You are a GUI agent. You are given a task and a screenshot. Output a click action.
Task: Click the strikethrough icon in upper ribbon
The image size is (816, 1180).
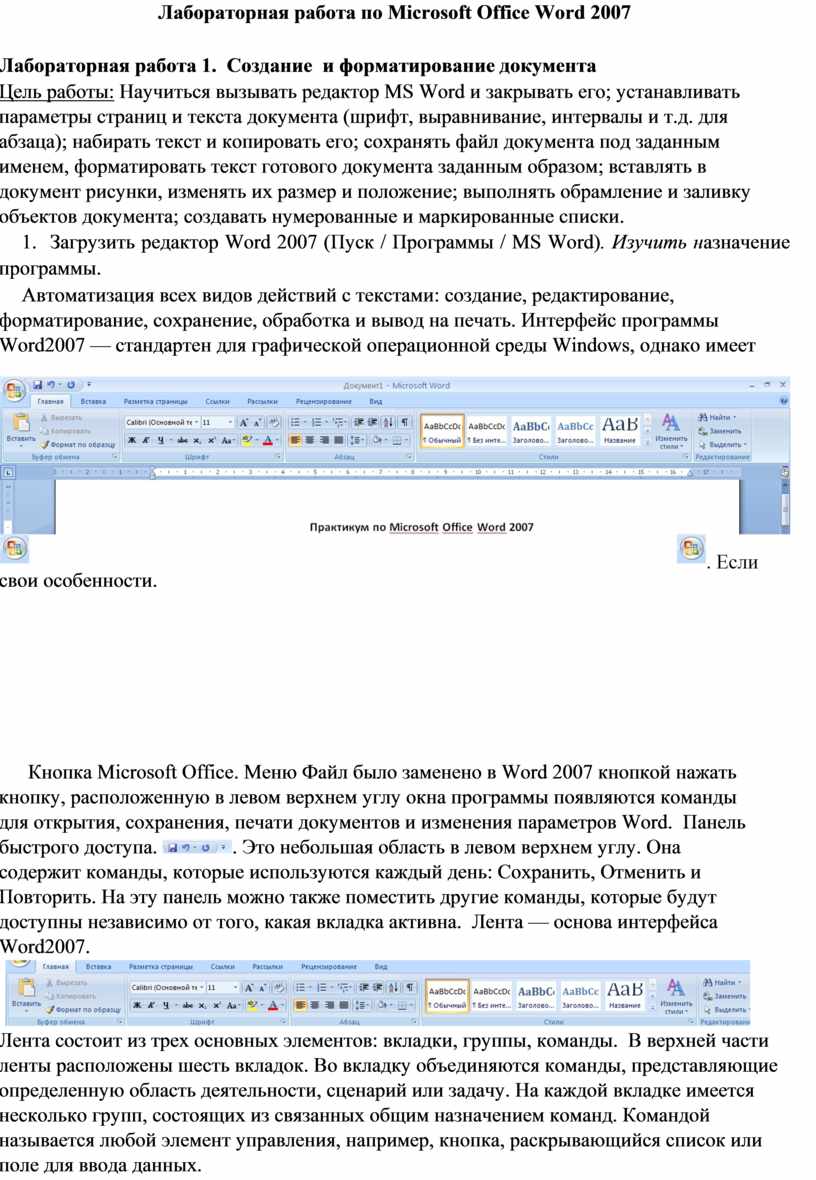182,440
